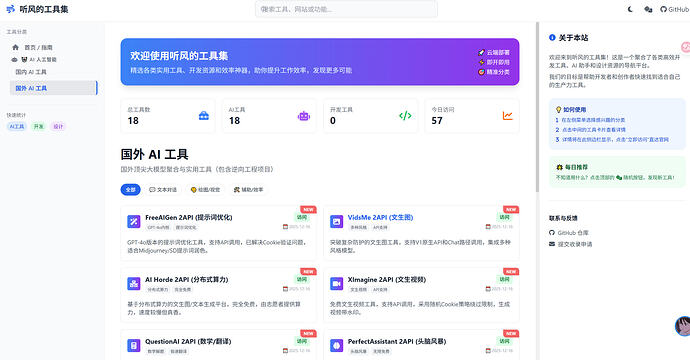The image size is (690, 360).
Task: Click the chart icon in 今日访问 card
Action: tap(508, 116)
